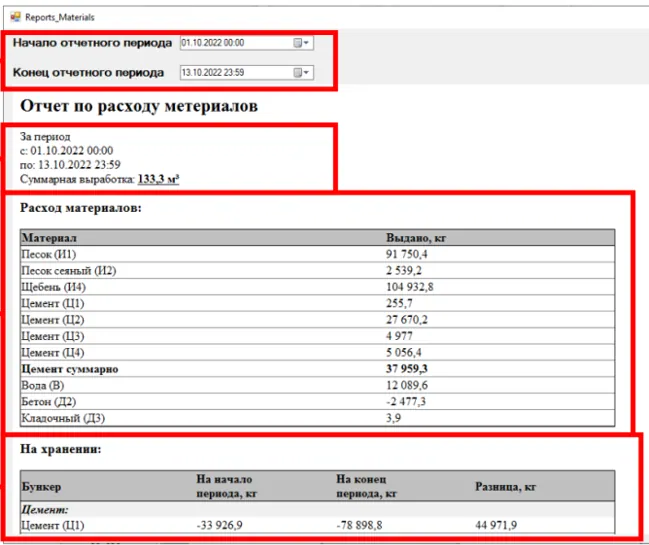Select the row 'Бетон (Д2)'
Screen dimensions: 649x545
coord(317,401)
